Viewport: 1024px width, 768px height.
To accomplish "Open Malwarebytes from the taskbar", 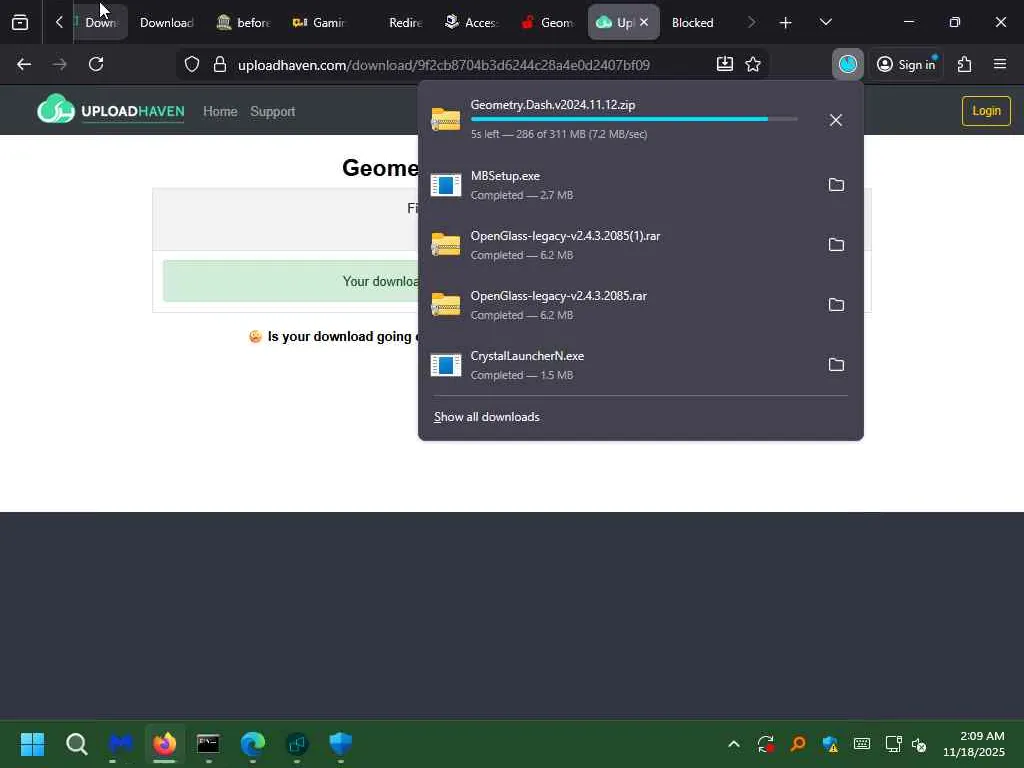I will 121,743.
